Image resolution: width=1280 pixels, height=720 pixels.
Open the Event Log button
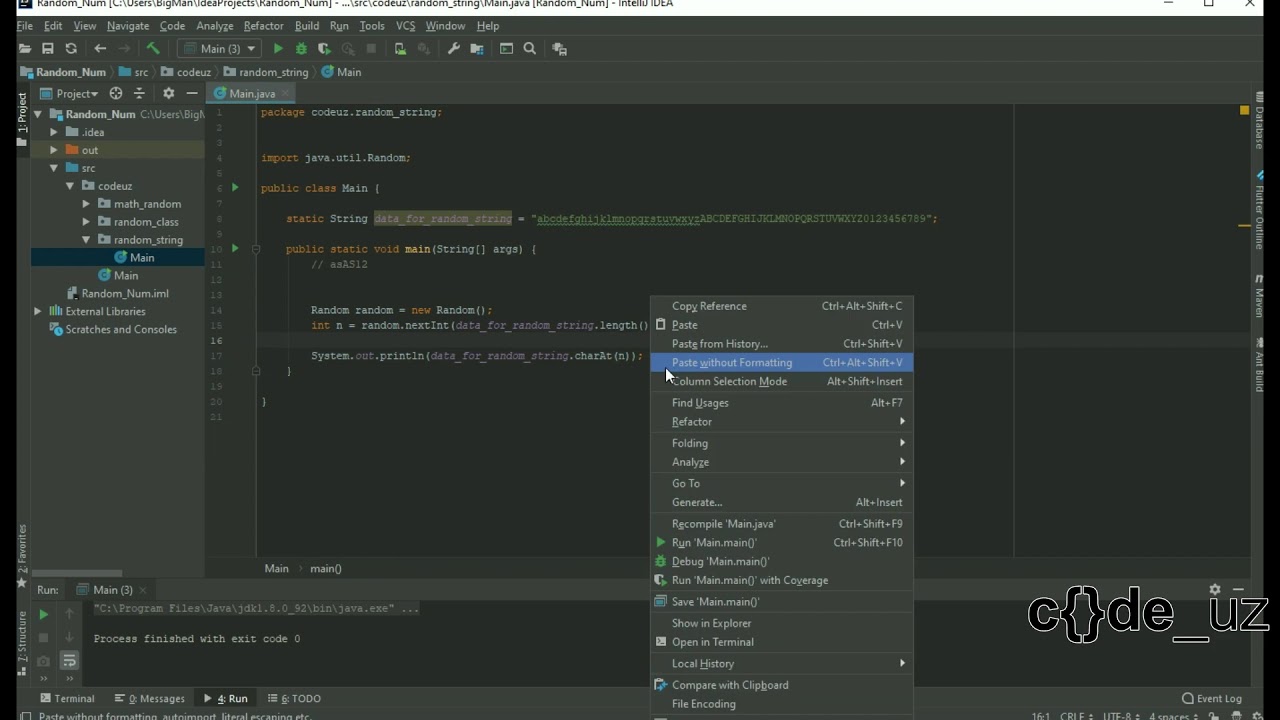(x=1212, y=699)
